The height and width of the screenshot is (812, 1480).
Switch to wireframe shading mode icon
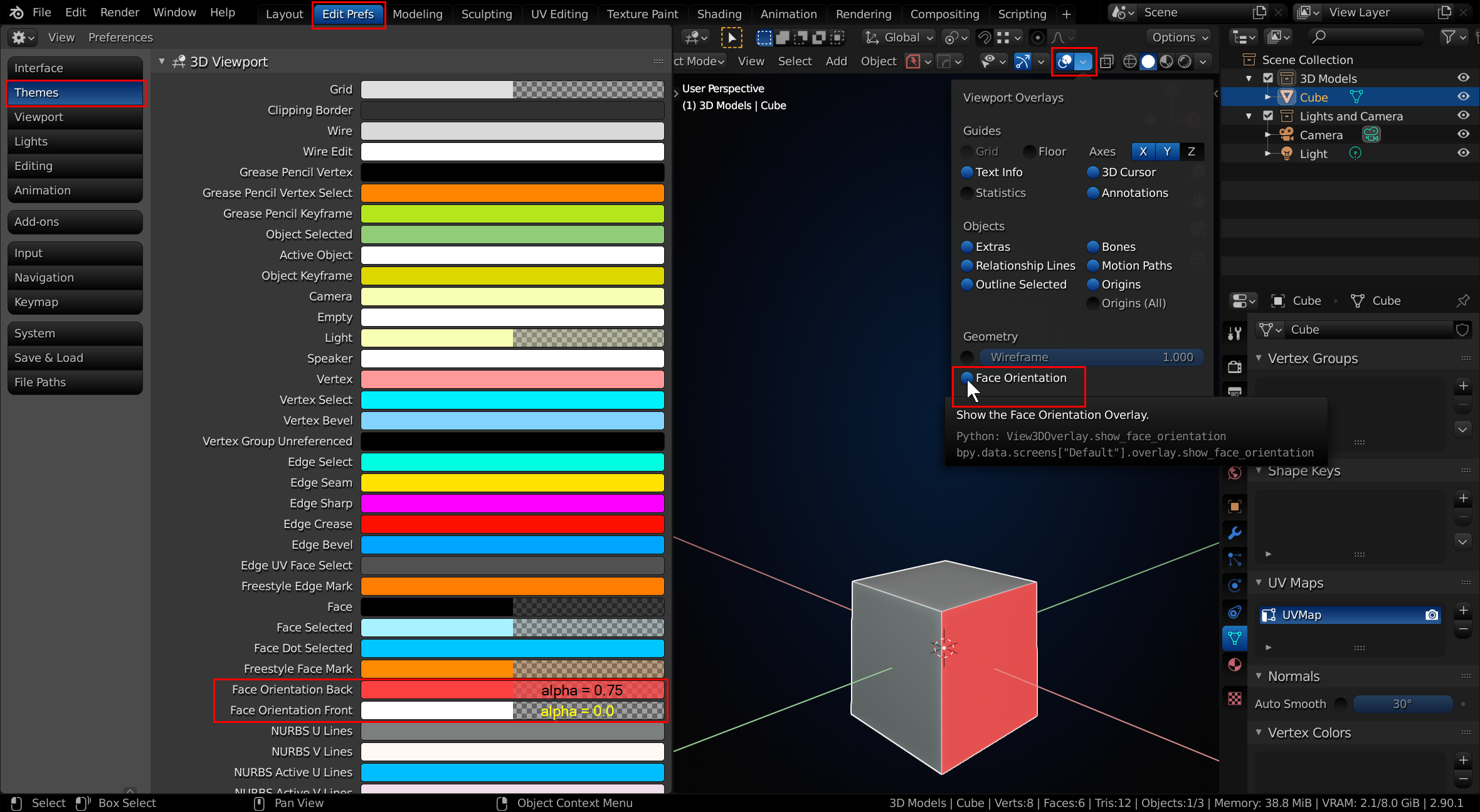1130,61
